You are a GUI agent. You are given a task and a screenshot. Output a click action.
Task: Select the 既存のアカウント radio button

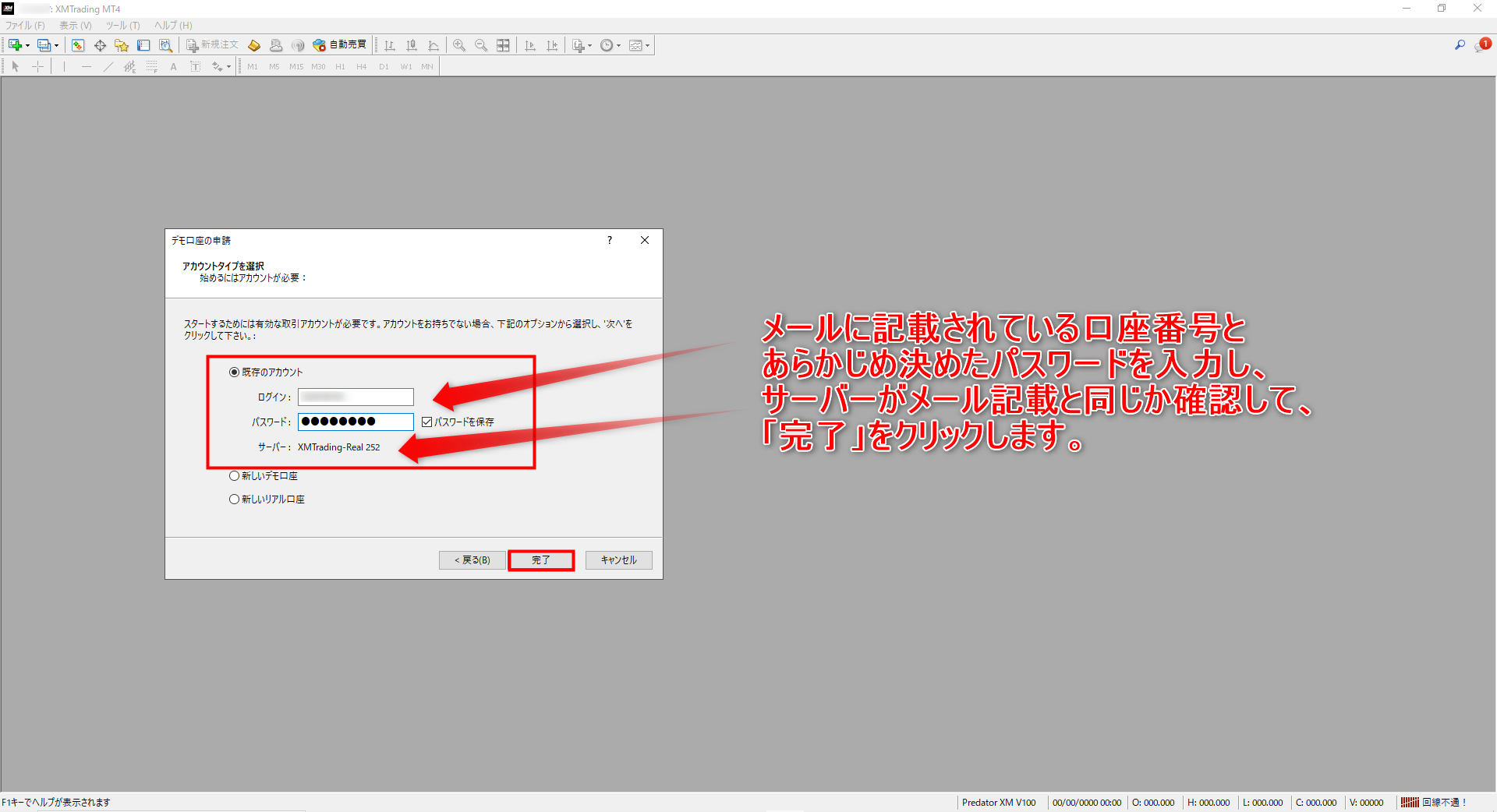234,372
